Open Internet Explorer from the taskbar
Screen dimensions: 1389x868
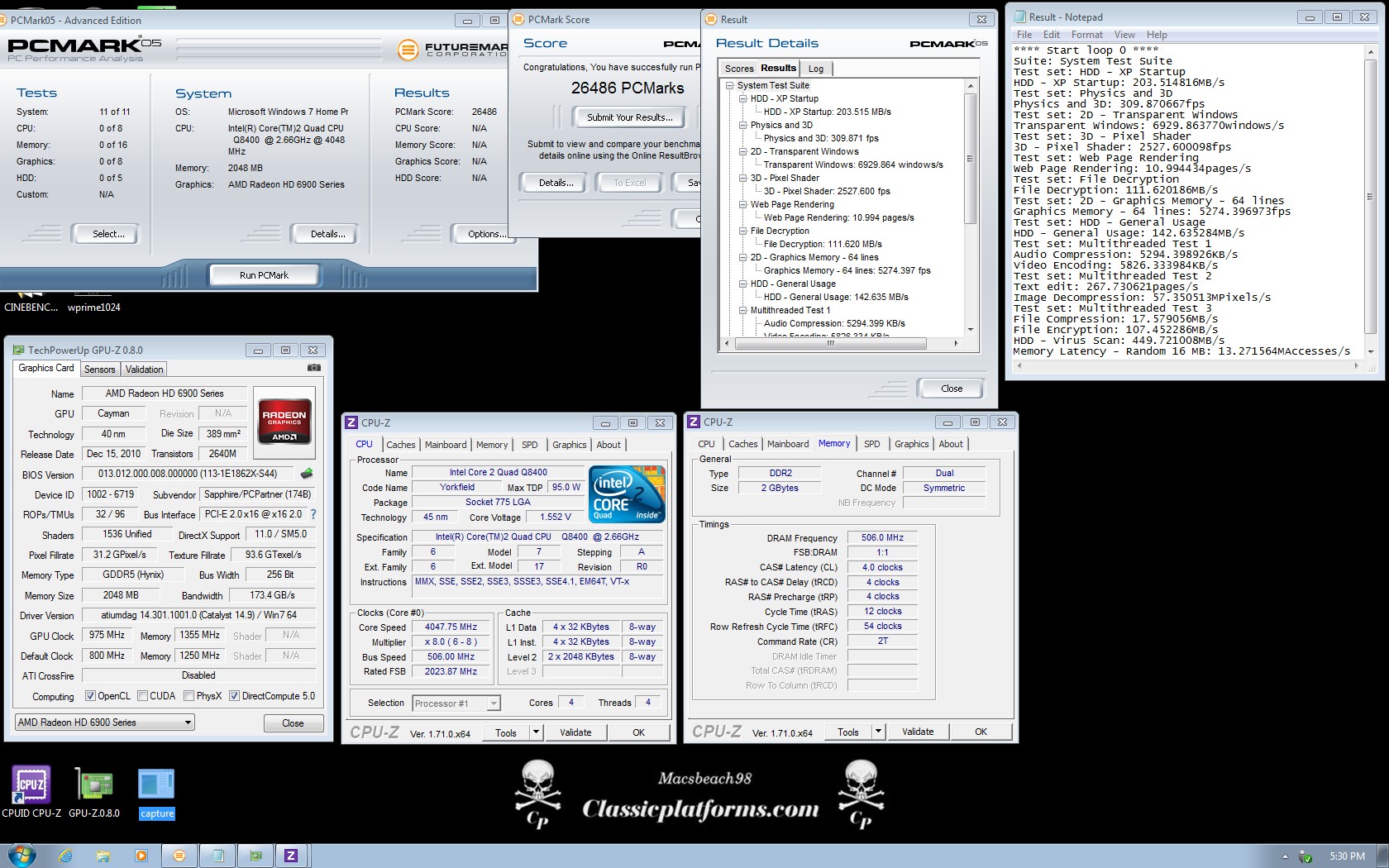point(65,856)
